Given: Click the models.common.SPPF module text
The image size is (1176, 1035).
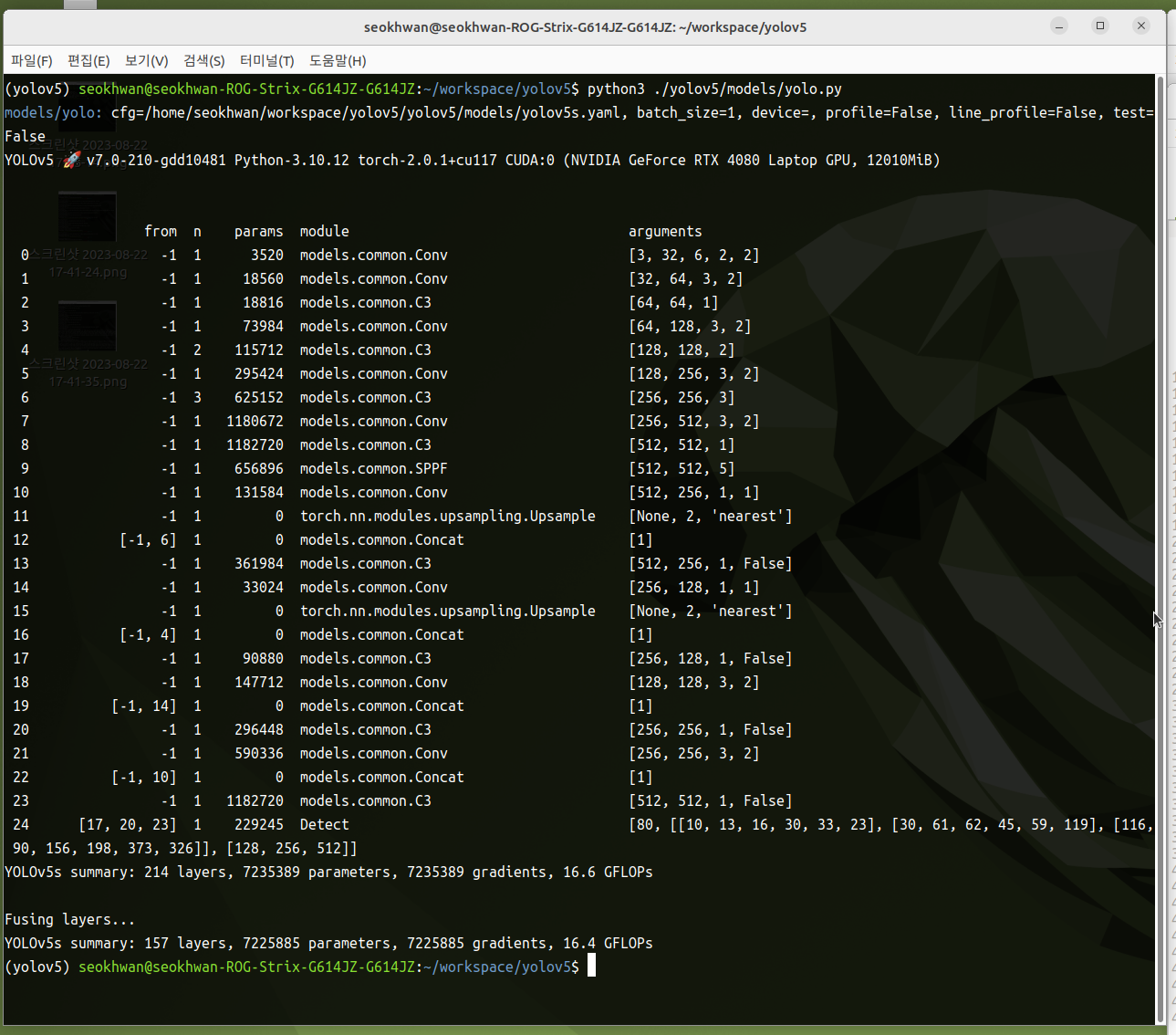Looking at the screenshot, I should [x=373, y=469].
